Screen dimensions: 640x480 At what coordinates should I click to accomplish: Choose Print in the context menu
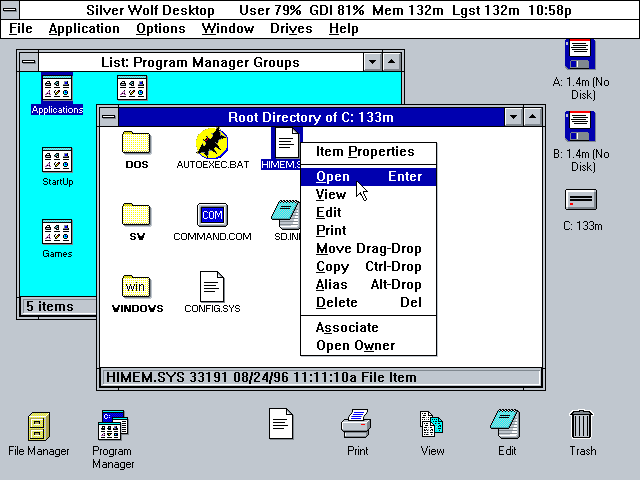[368, 231]
